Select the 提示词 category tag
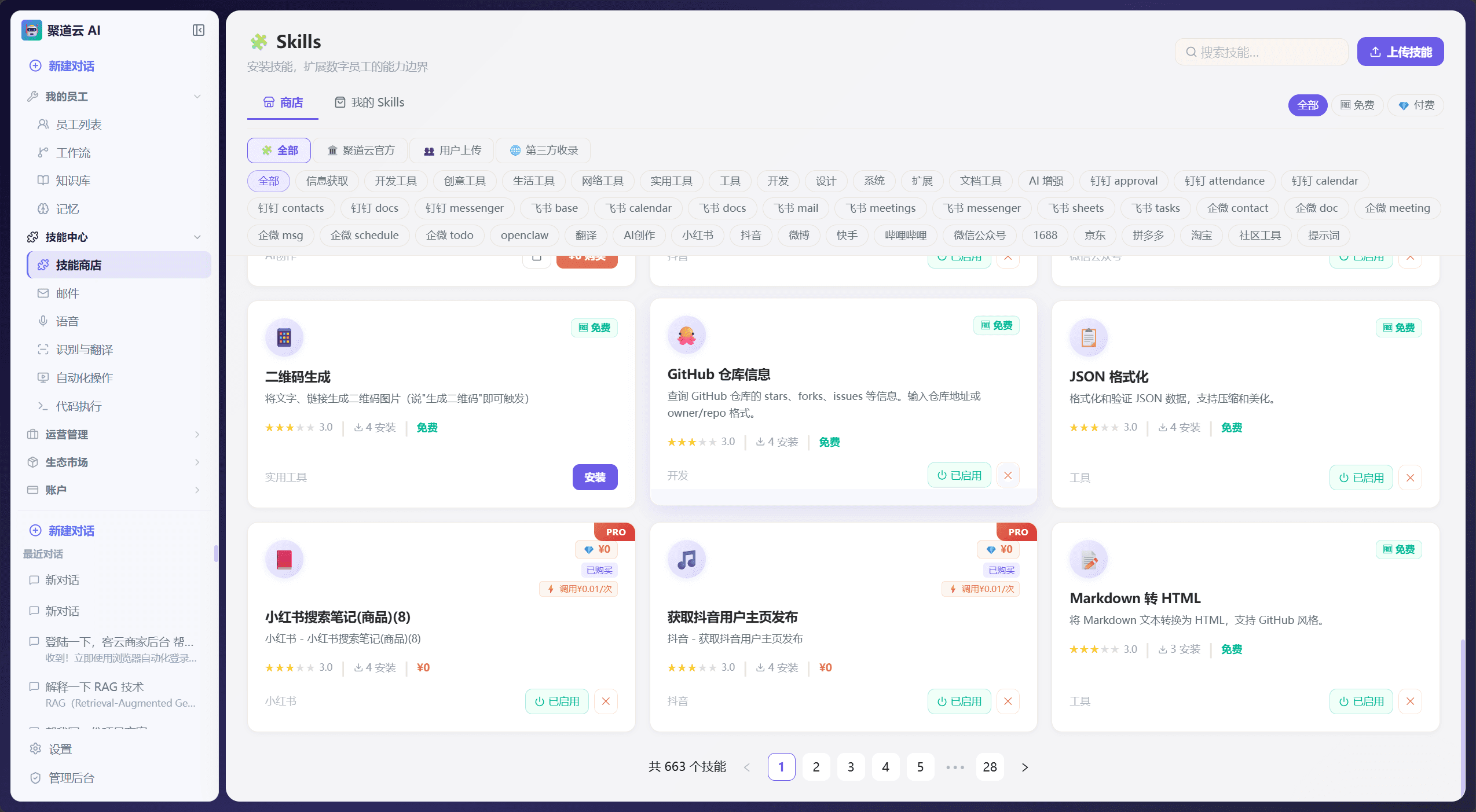Screen dimensions: 1476x812 pos(1323,236)
